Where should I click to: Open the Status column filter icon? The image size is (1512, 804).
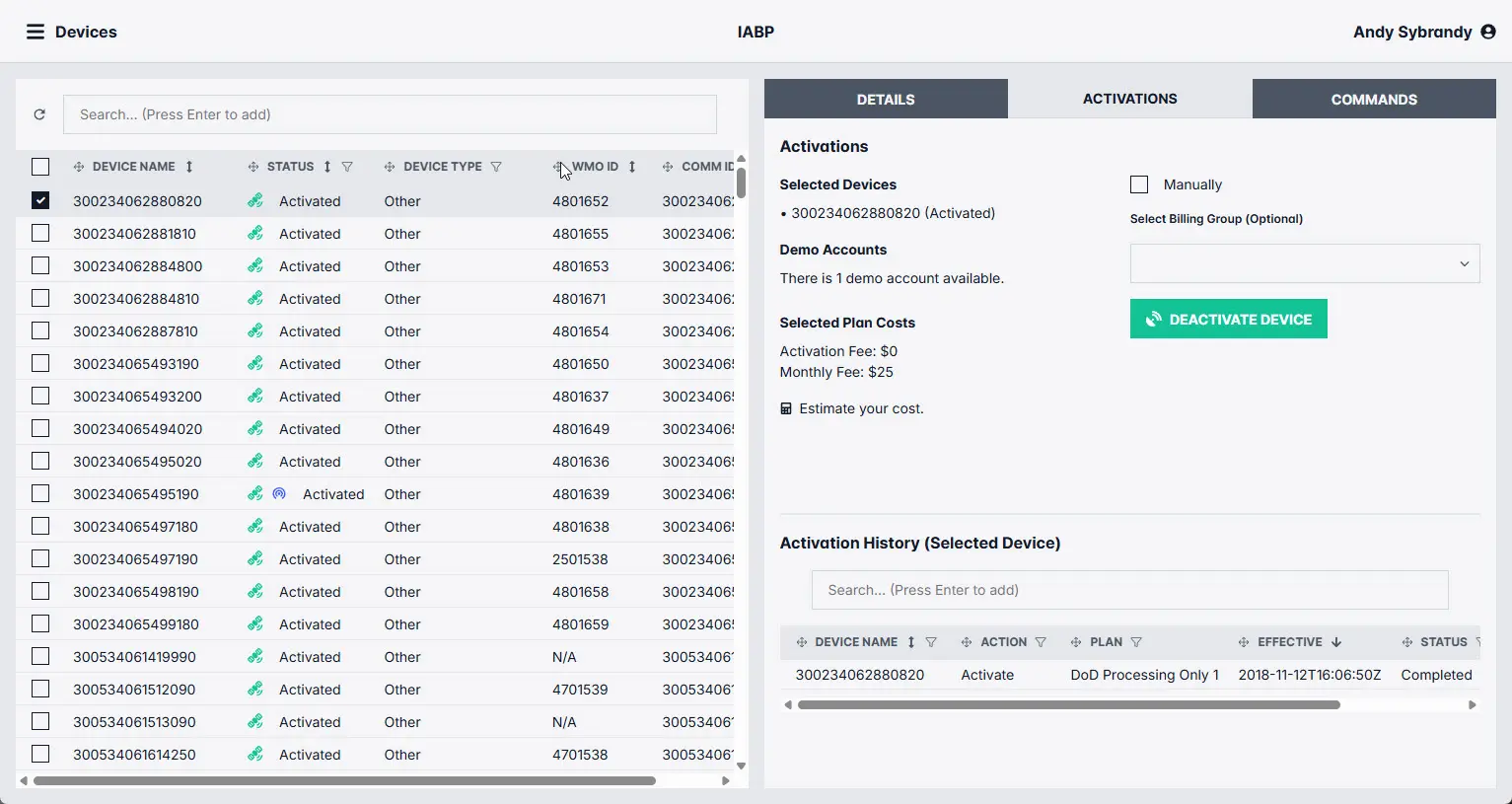(347, 167)
